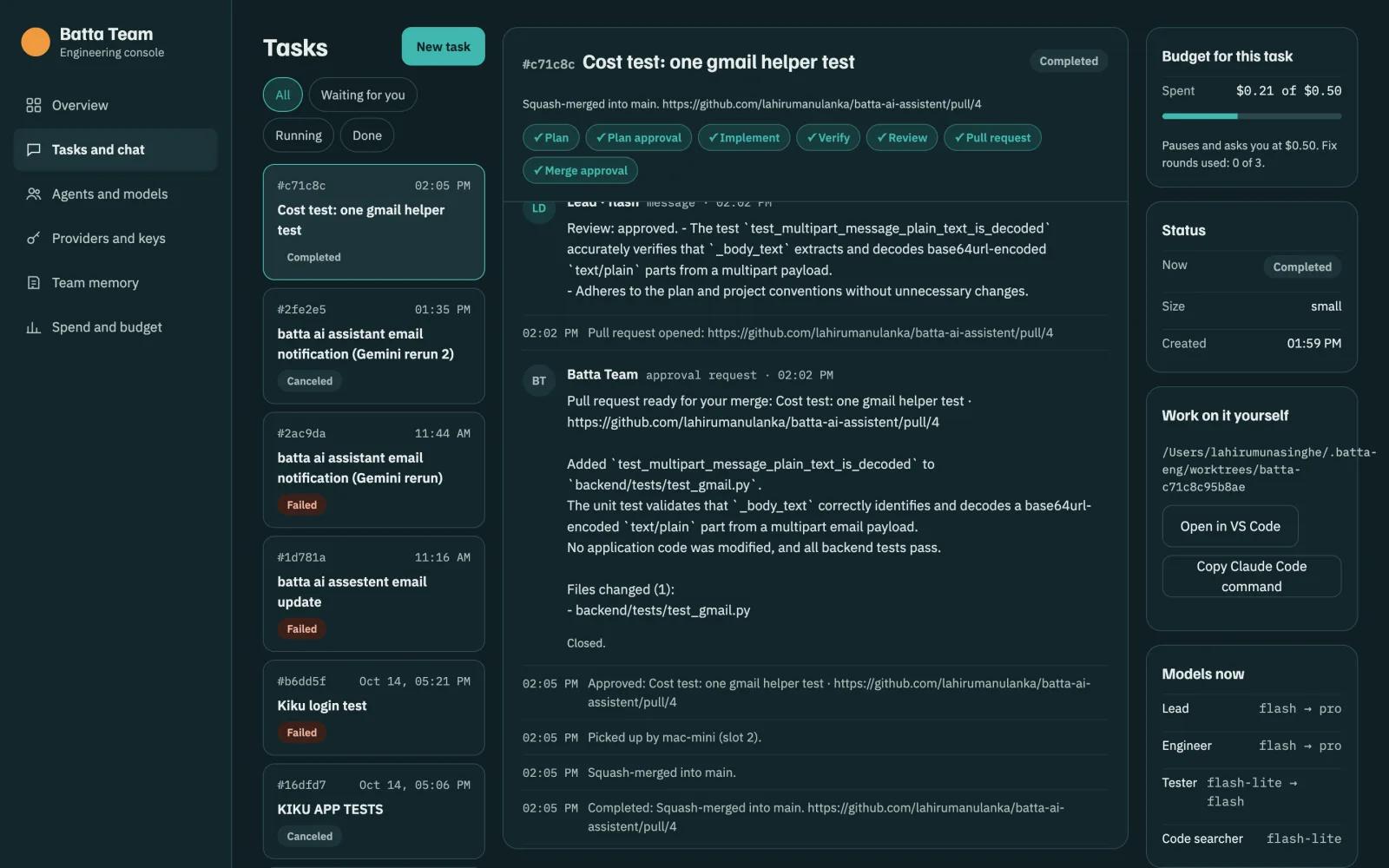Create a New task
The width and height of the screenshot is (1389, 868).
tap(443, 47)
